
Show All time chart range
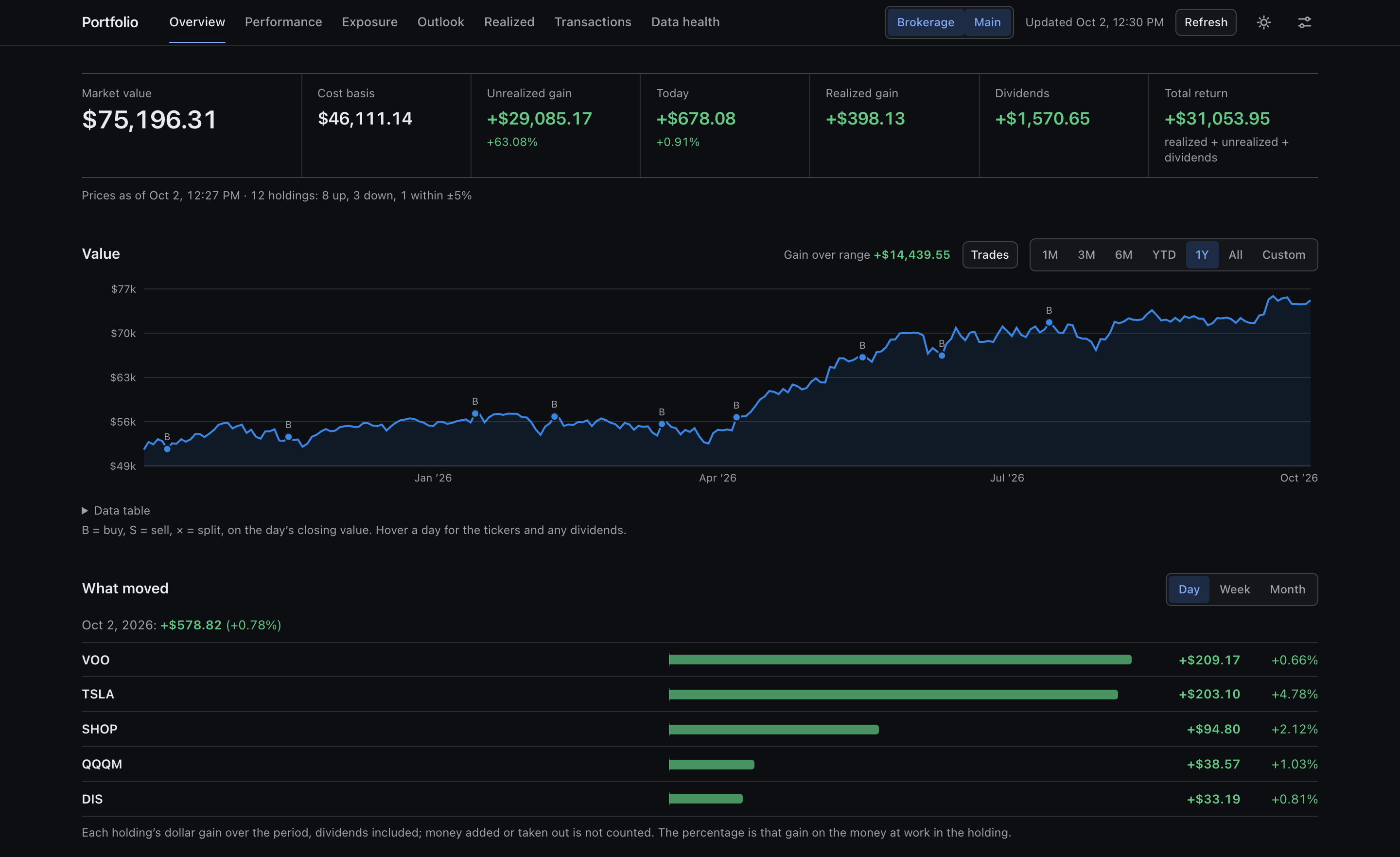click(x=1235, y=255)
